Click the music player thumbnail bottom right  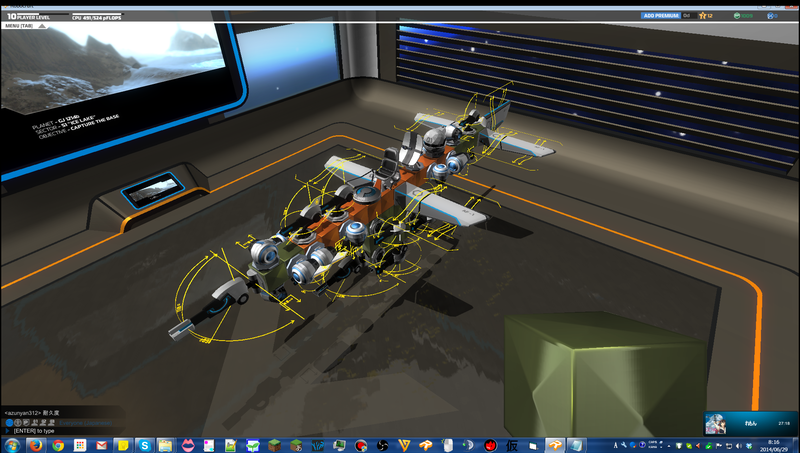pos(716,424)
